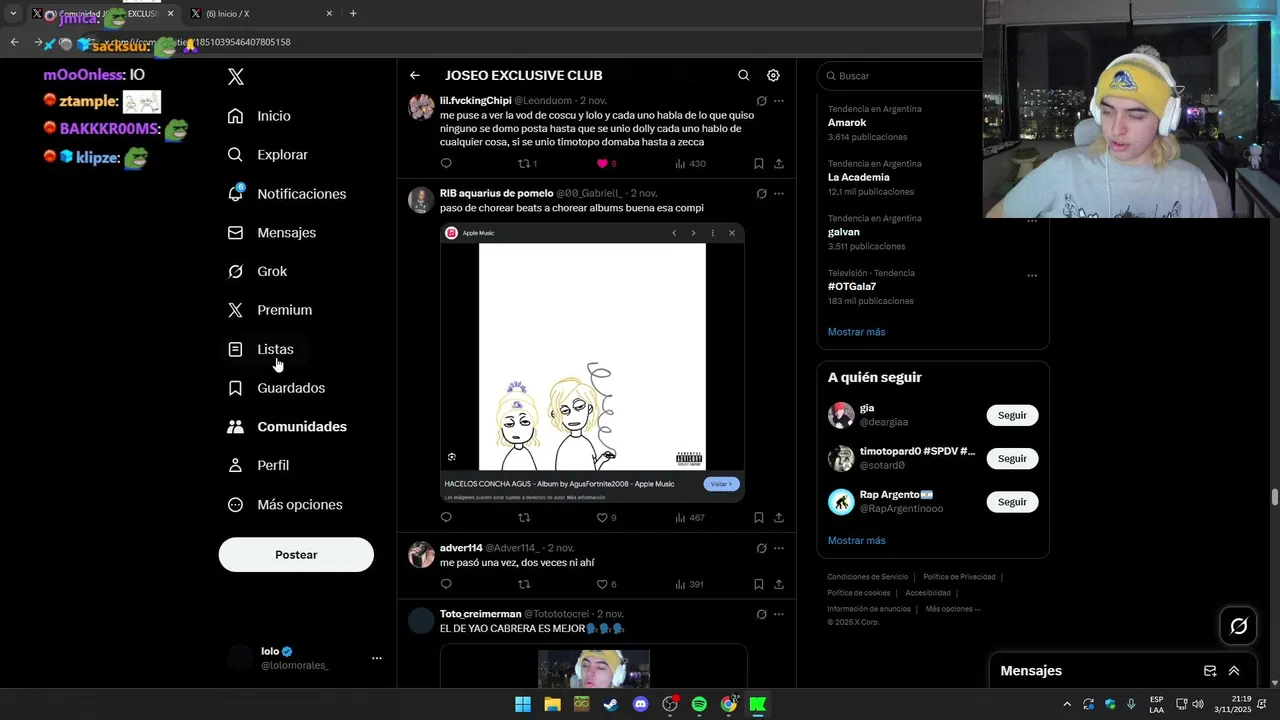Reply to RIB aquarius de pomelo's post
The image size is (1280, 720).
pyautogui.click(x=446, y=517)
